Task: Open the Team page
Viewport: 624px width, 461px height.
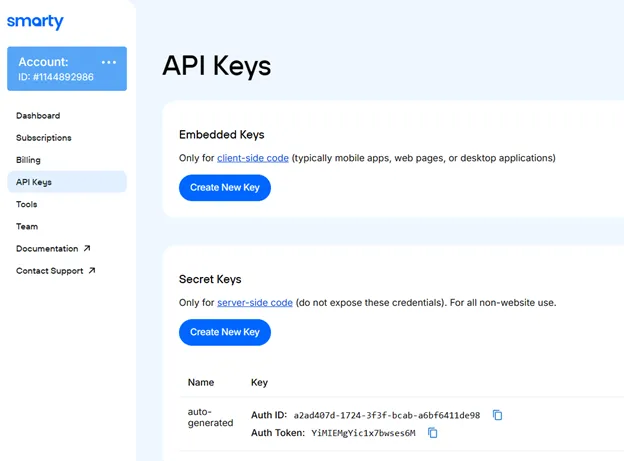Action: coord(27,226)
